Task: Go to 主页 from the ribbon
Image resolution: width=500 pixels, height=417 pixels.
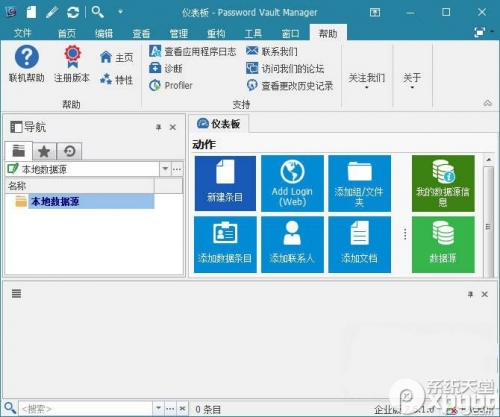Action: pos(116,57)
